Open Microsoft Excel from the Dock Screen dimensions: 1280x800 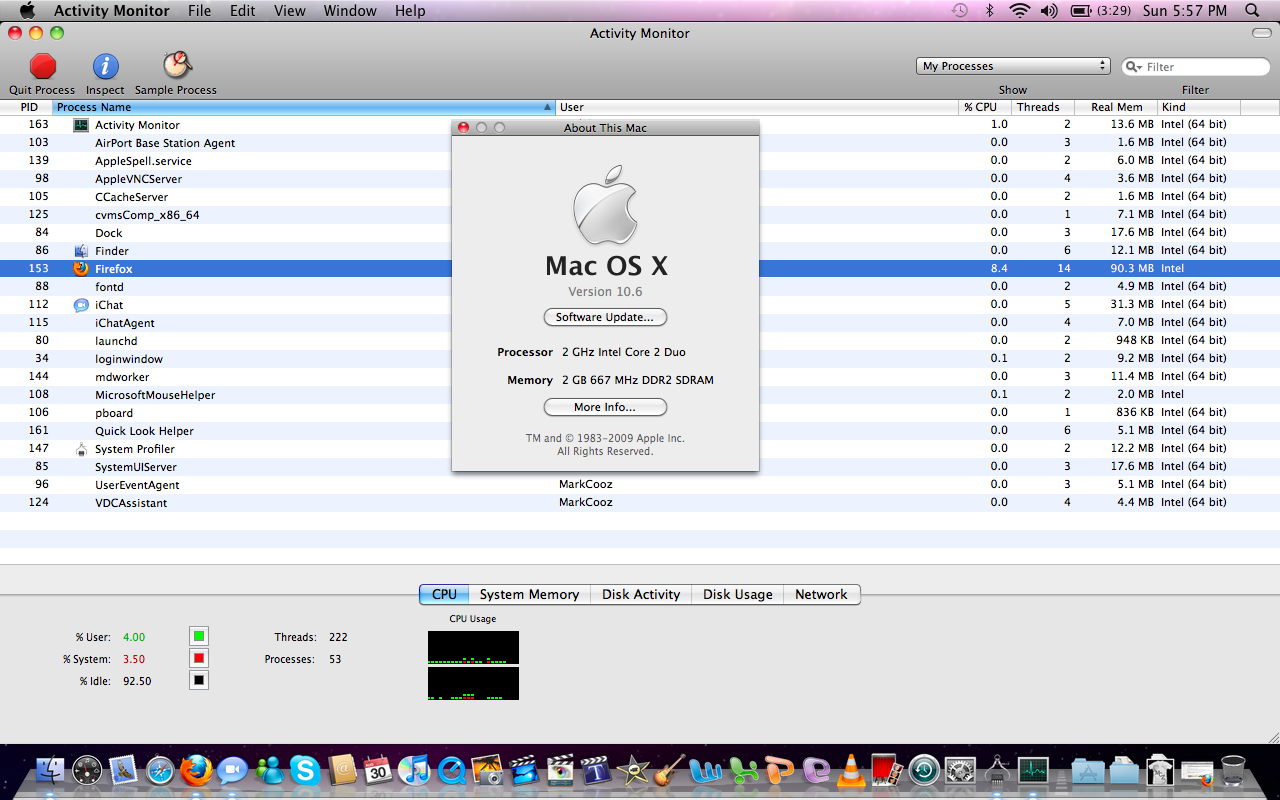(x=743, y=770)
